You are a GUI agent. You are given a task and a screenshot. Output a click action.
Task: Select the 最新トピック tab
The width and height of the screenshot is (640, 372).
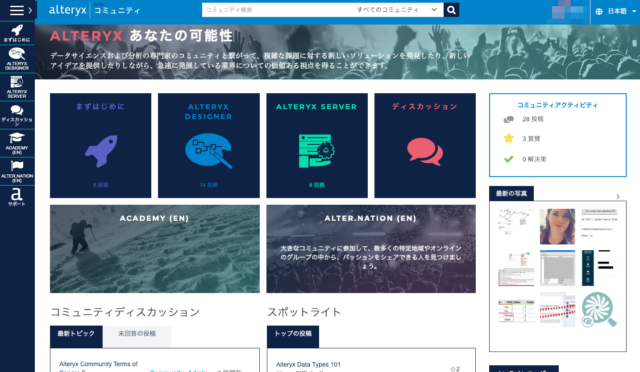(x=76, y=334)
